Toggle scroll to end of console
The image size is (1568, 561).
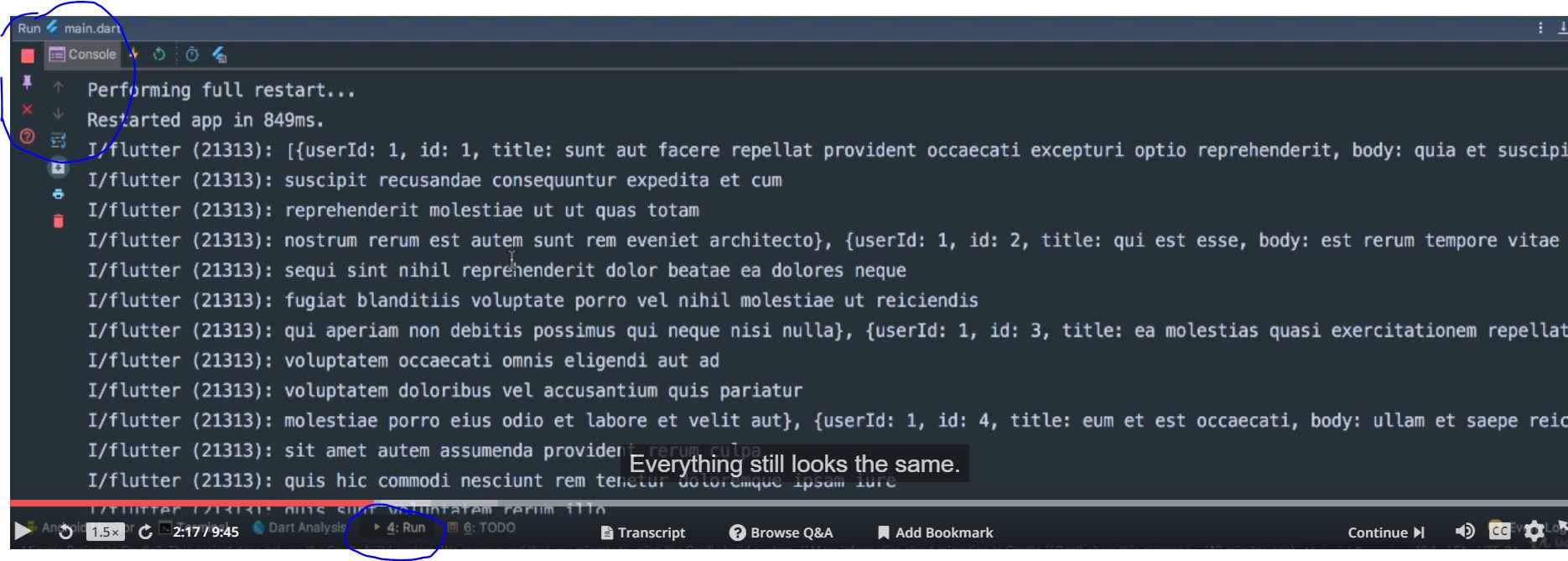point(58,168)
